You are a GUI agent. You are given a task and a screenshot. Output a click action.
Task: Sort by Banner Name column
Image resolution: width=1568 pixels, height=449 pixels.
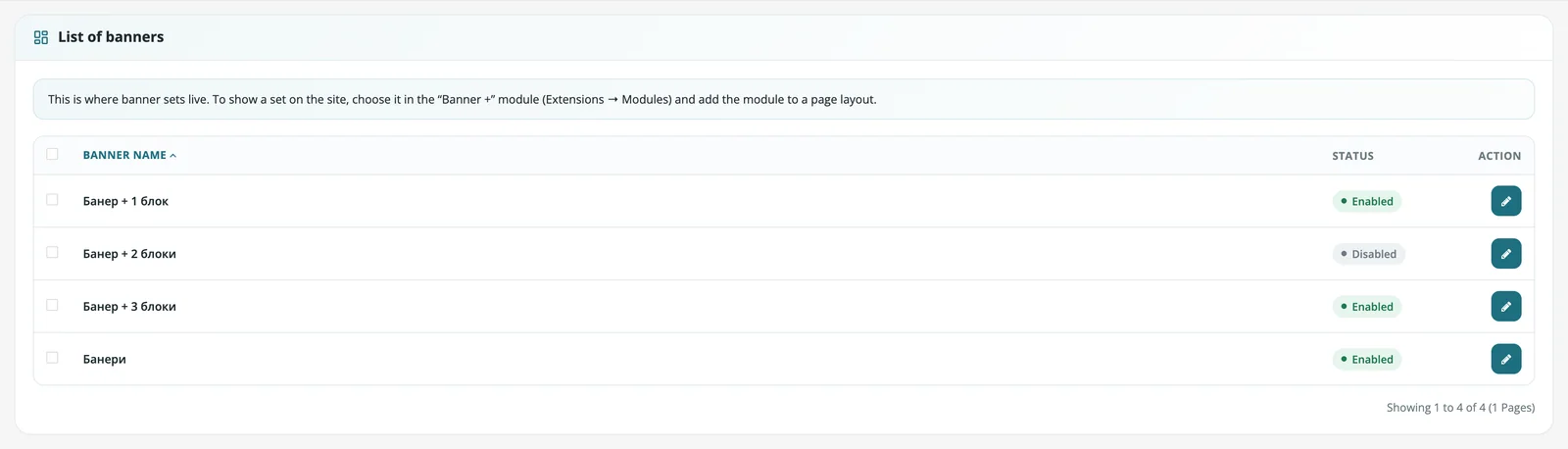pos(129,155)
